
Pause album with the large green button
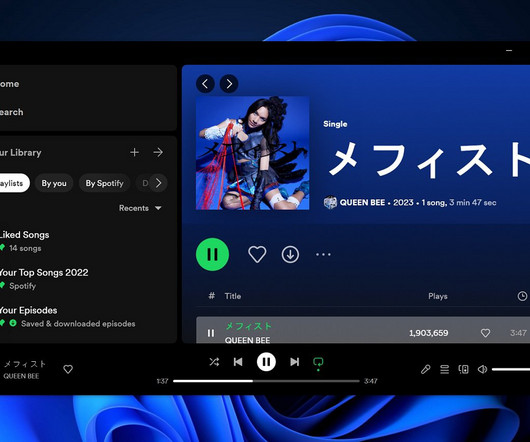click(x=212, y=254)
